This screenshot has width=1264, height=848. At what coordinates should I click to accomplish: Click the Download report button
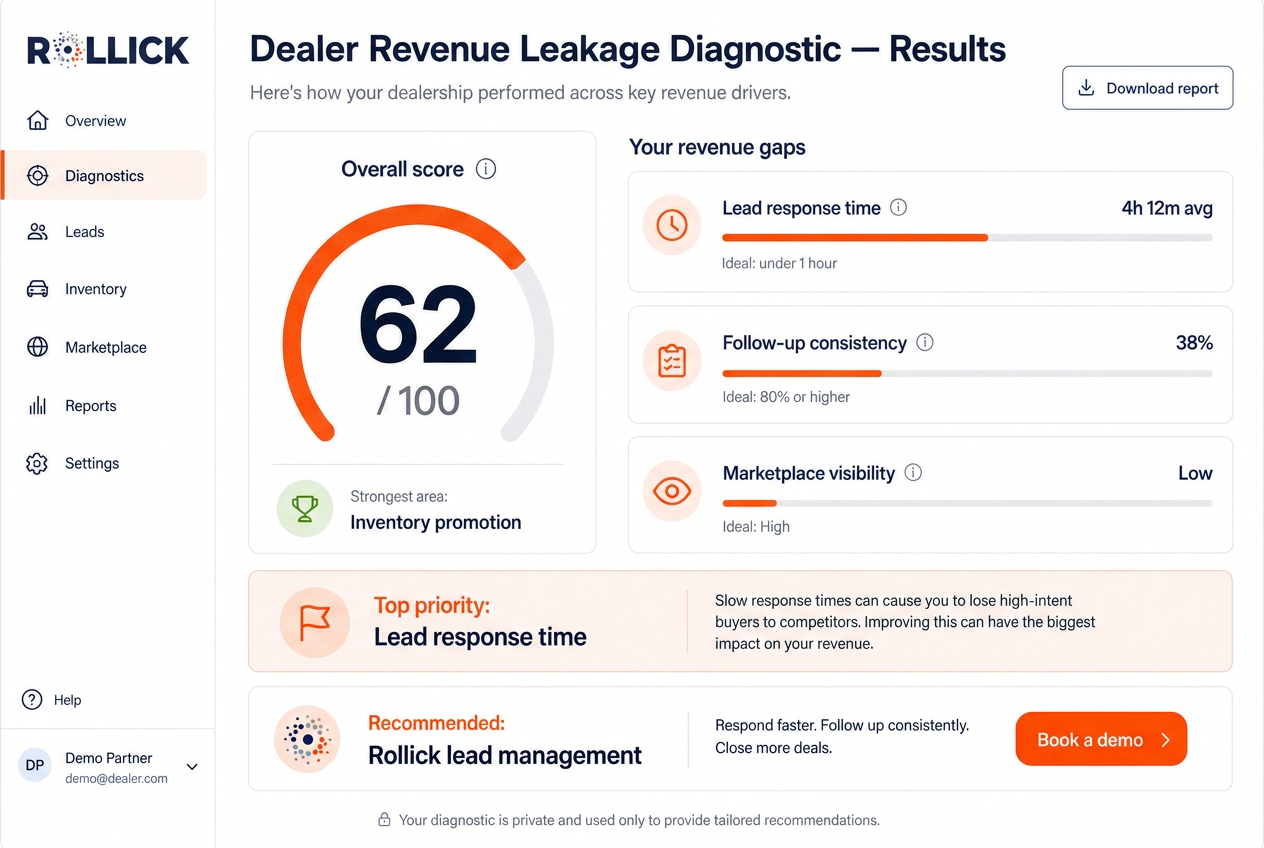tap(1147, 88)
